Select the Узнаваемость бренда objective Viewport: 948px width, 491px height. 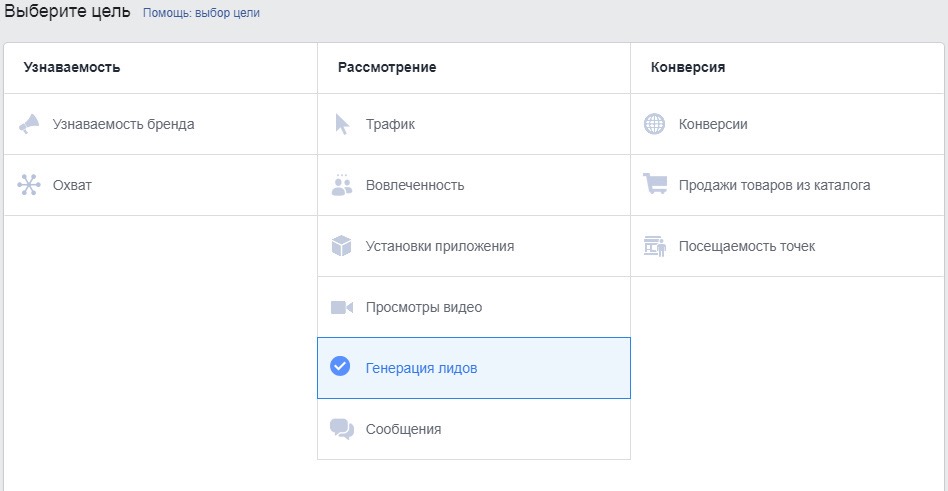click(x=123, y=125)
